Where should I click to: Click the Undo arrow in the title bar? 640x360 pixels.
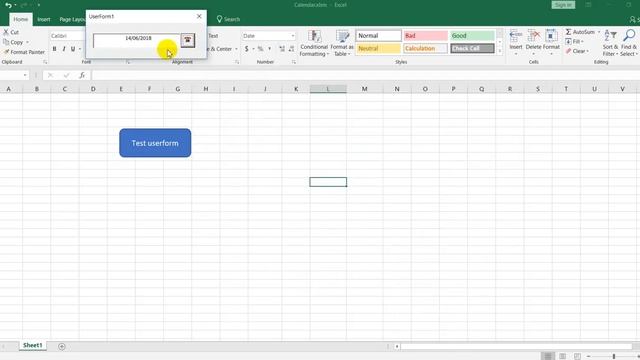pyautogui.click(x=8, y=5)
